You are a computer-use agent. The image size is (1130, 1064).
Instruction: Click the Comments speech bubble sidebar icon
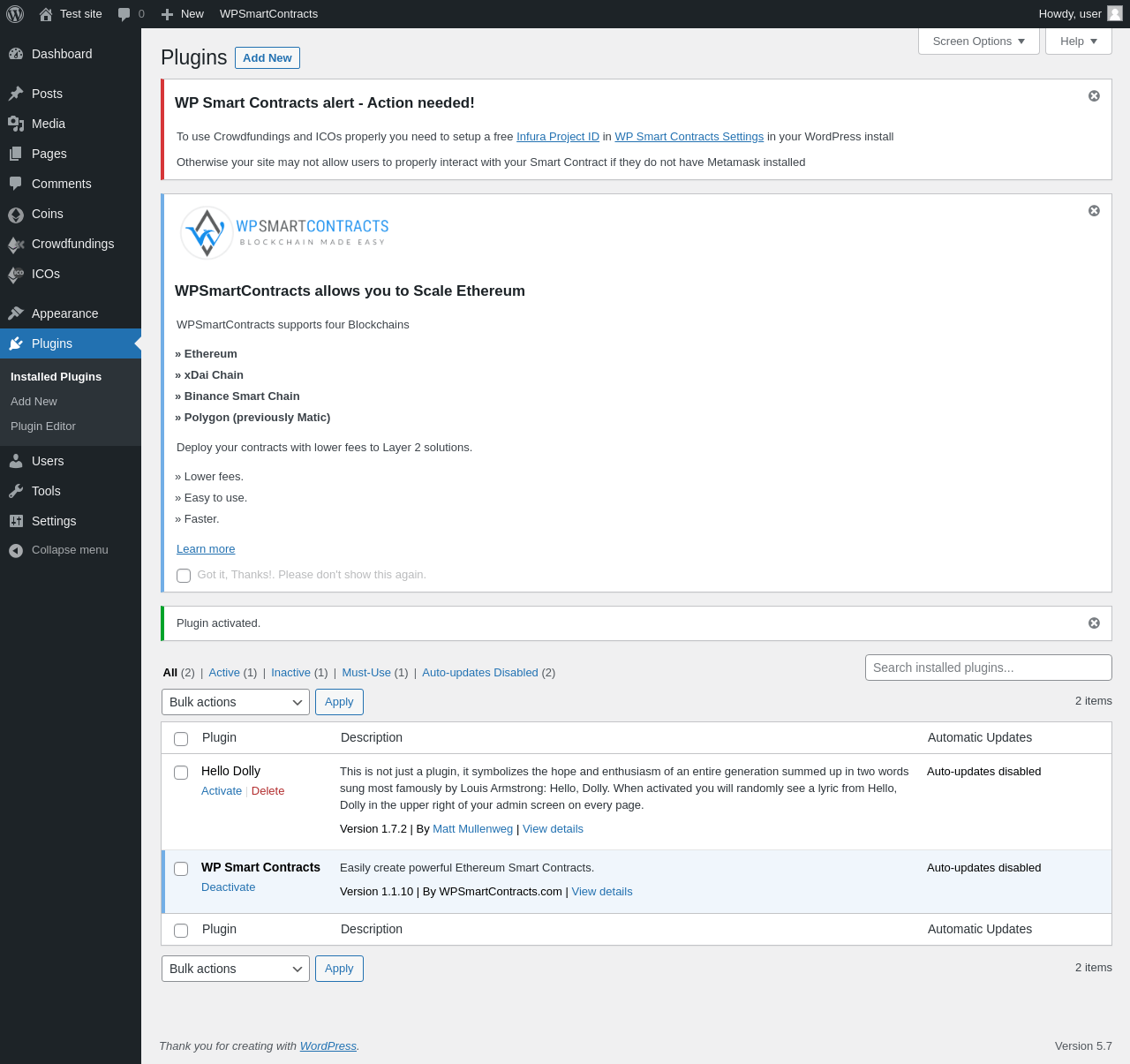(x=16, y=184)
